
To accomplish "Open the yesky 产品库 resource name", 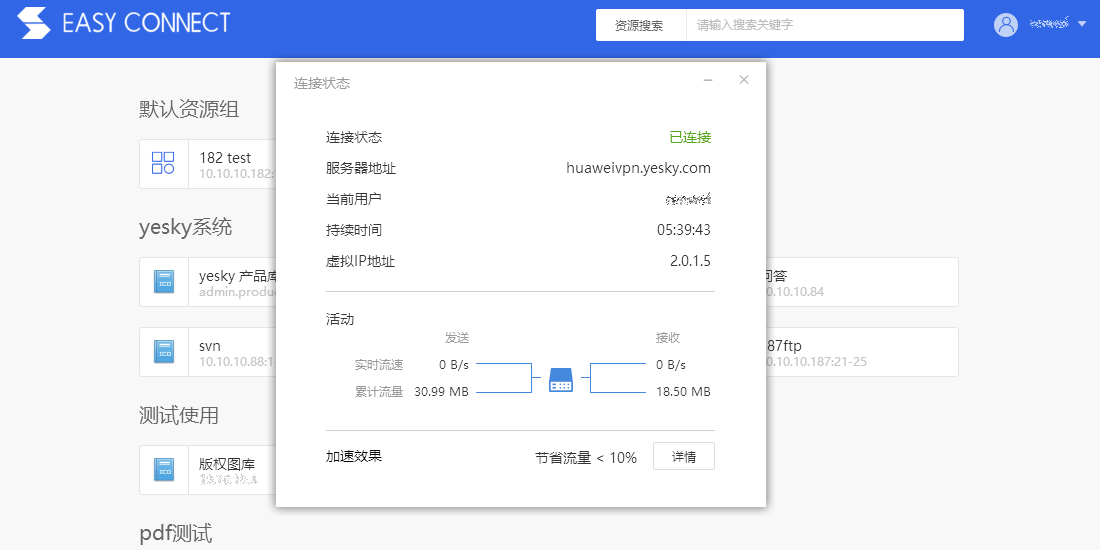I will (237, 276).
